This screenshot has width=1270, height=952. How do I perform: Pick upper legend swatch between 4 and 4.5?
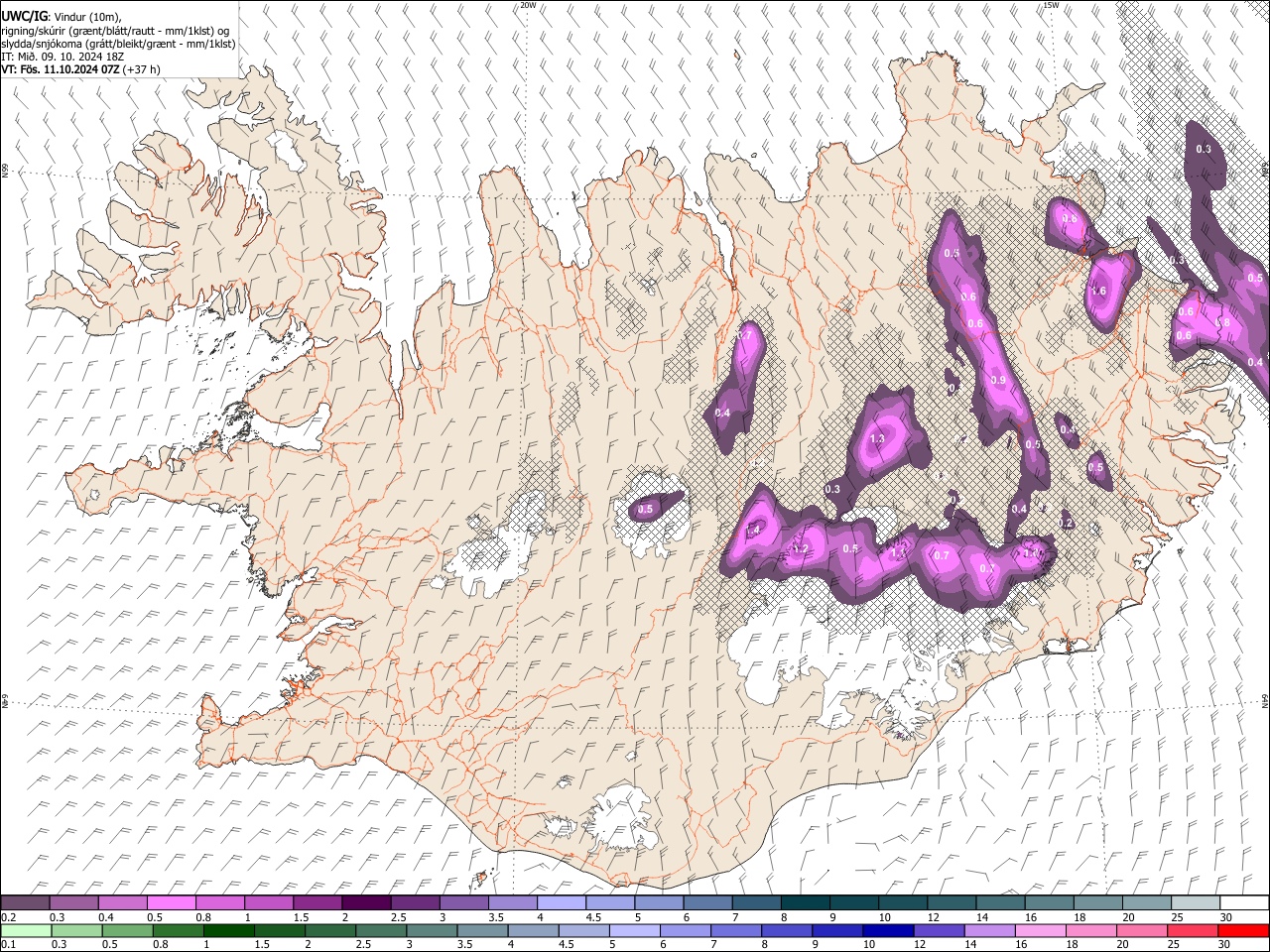[562, 903]
